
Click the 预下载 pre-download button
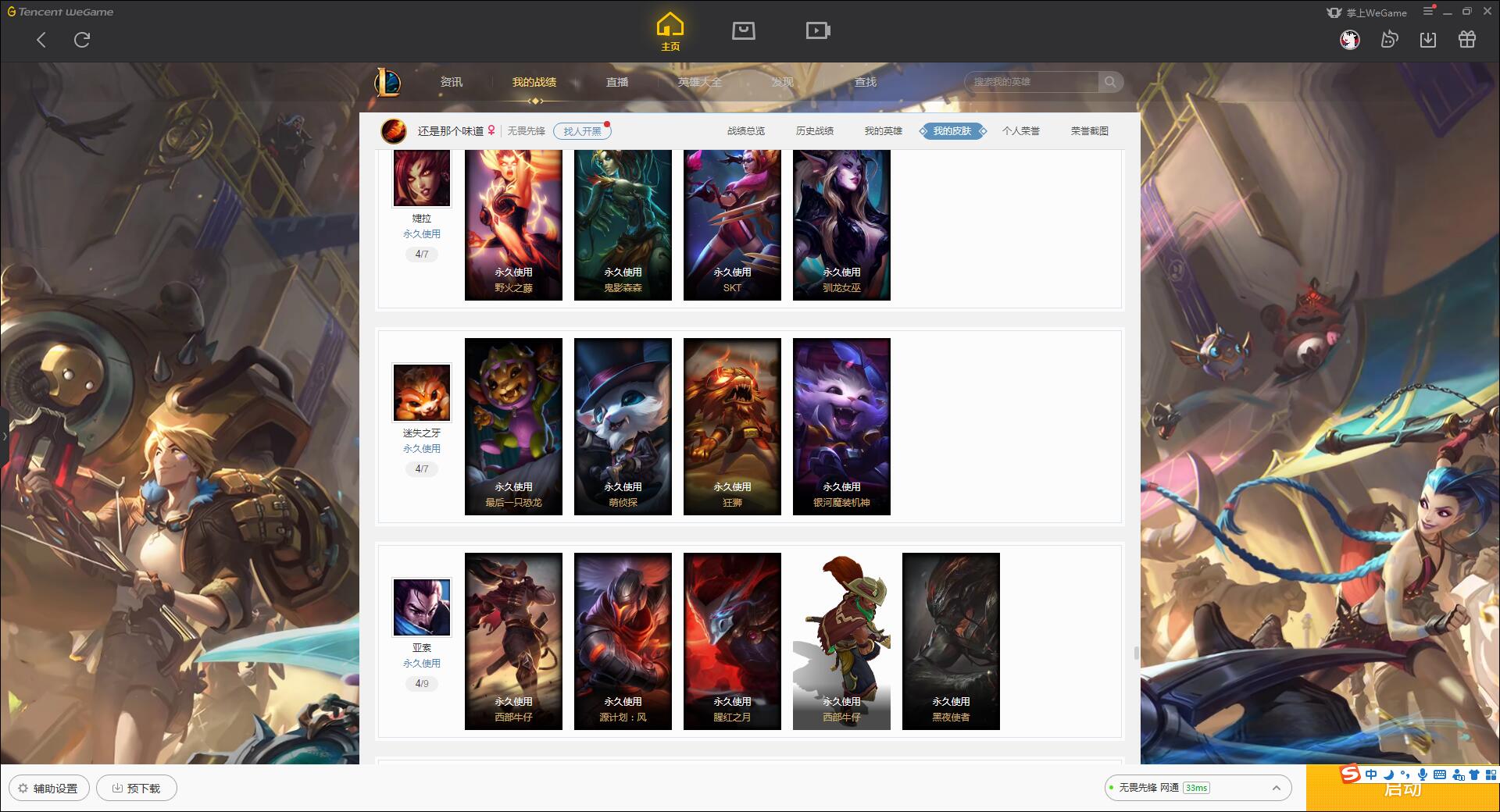tap(137, 789)
